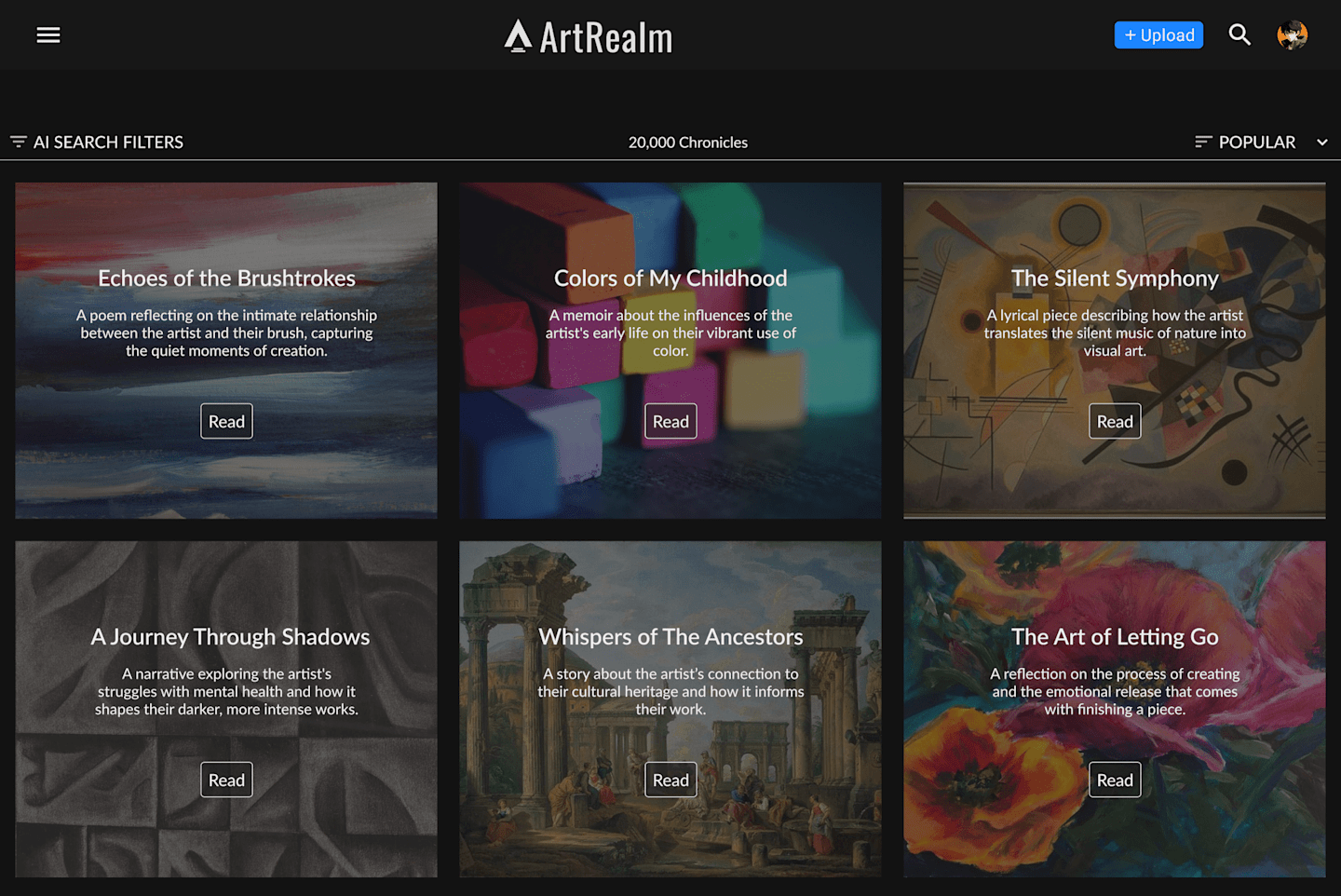Open Whispers of The Ancestors card image
Image resolution: width=1341 pixels, height=896 pixels.
pyautogui.click(x=670, y=709)
